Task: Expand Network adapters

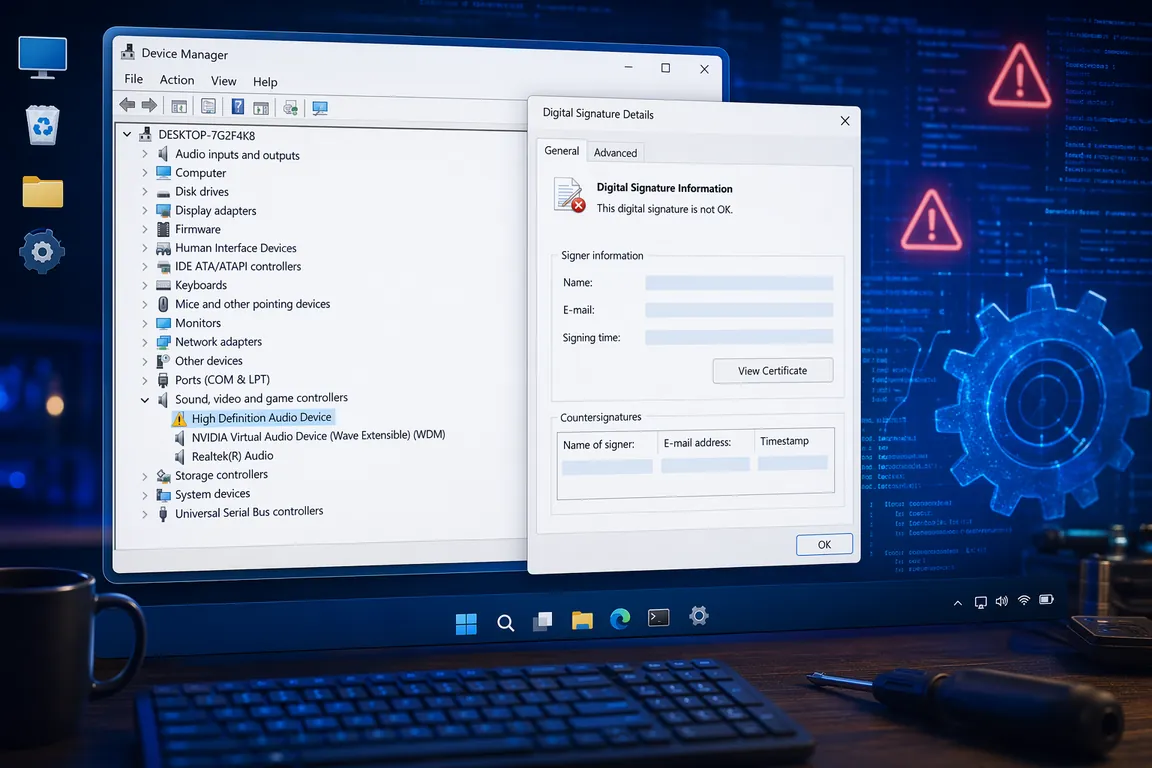Action: [145, 342]
